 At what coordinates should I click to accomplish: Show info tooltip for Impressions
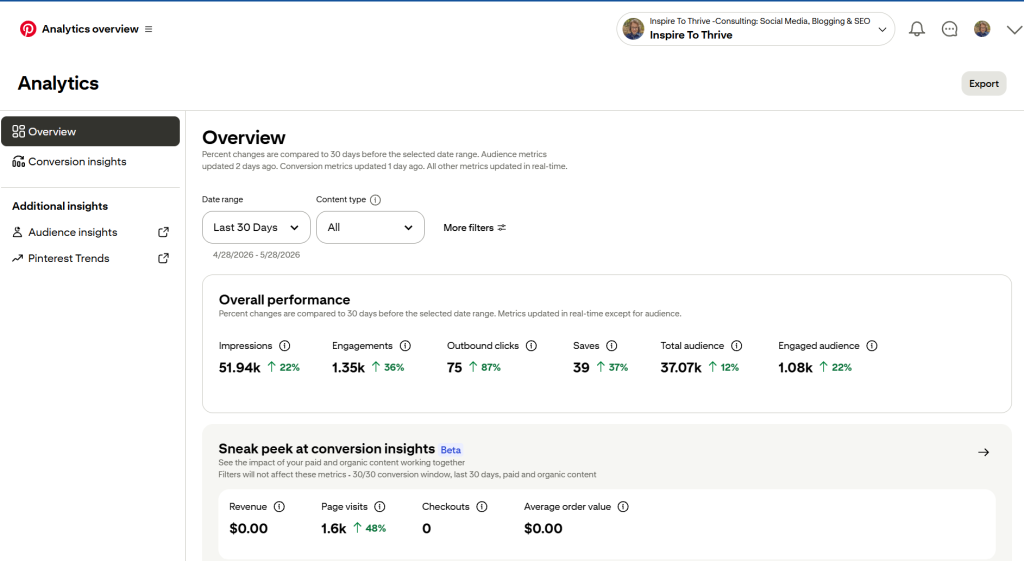tap(285, 345)
